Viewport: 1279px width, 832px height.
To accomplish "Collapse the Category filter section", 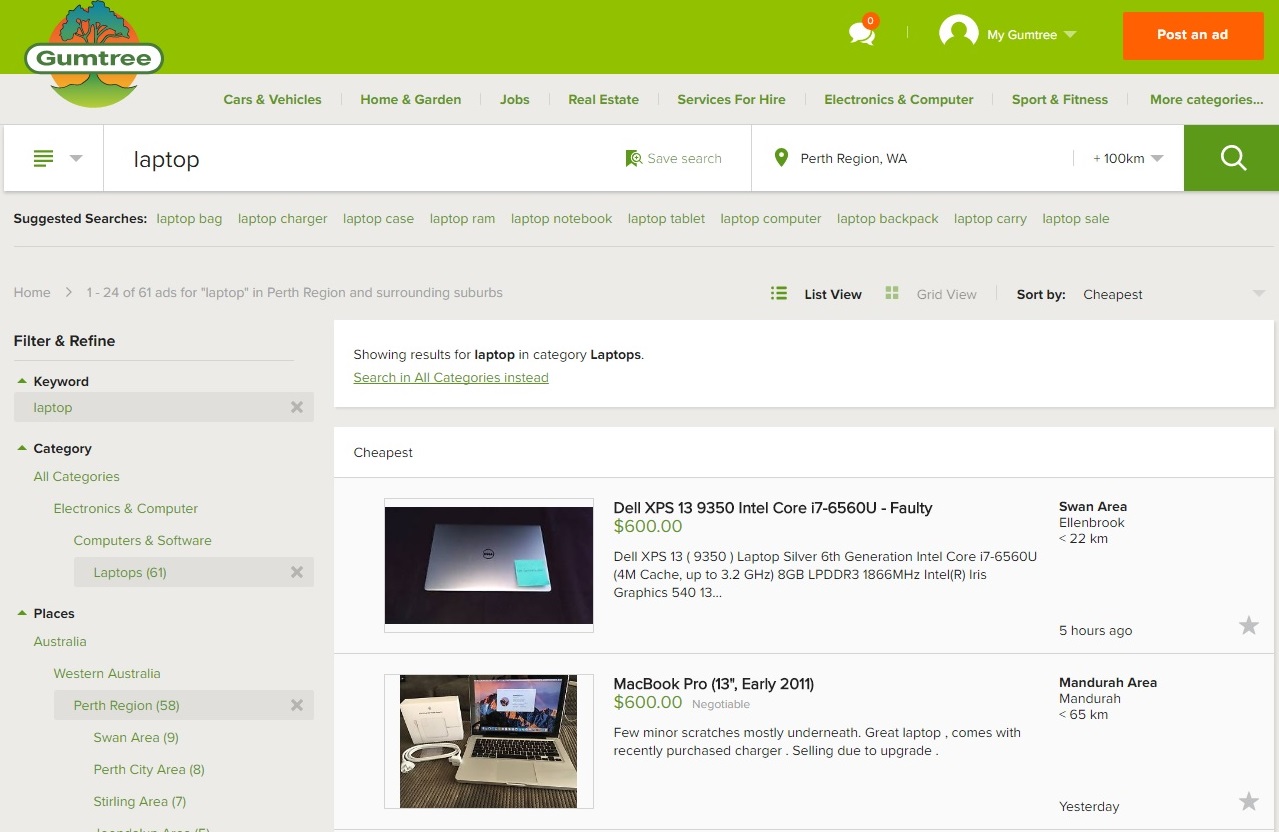I will 22,448.
